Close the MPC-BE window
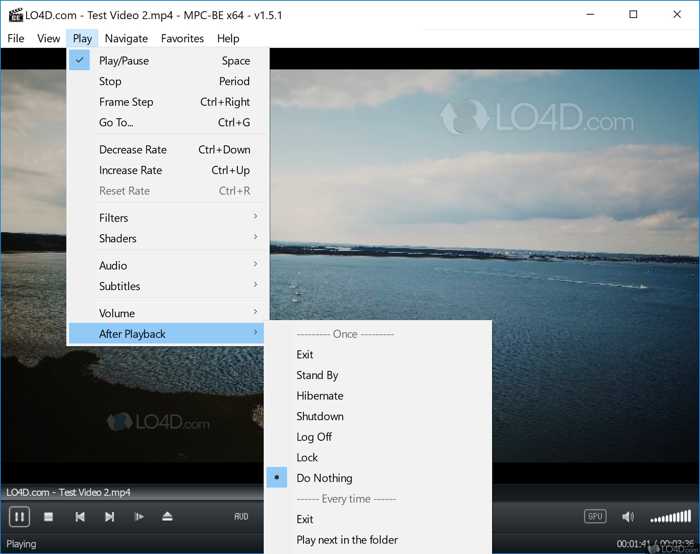 [677, 14]
